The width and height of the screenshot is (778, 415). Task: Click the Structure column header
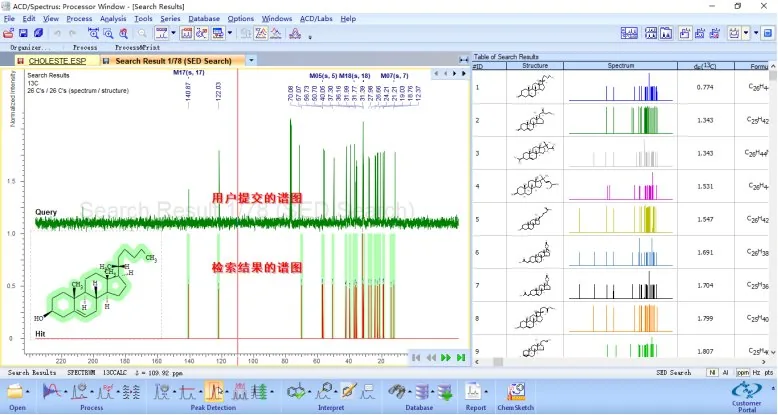(535, 66)
